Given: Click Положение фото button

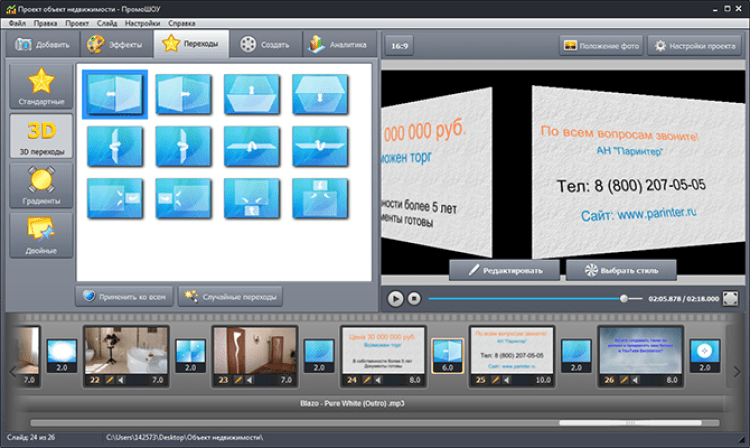Looking at the screenshot, I should [602, 46].
